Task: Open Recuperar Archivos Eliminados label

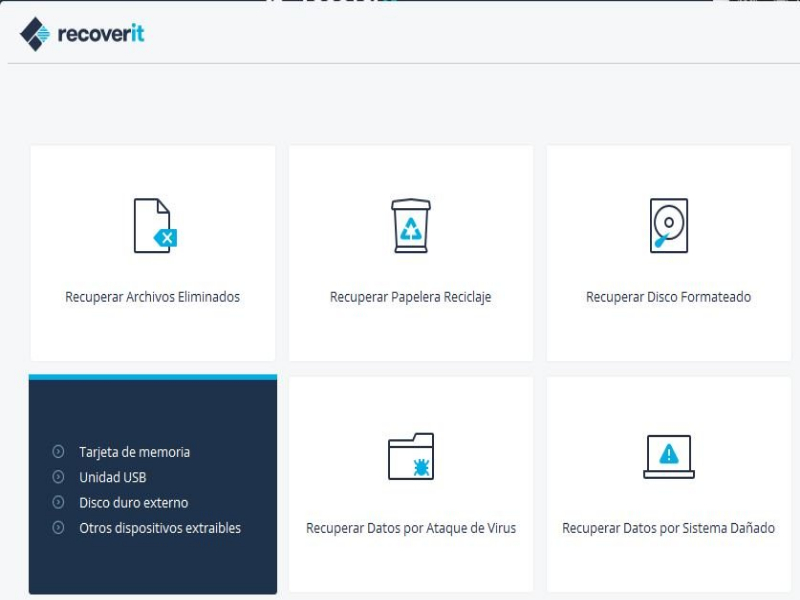Action: point(152,297)
